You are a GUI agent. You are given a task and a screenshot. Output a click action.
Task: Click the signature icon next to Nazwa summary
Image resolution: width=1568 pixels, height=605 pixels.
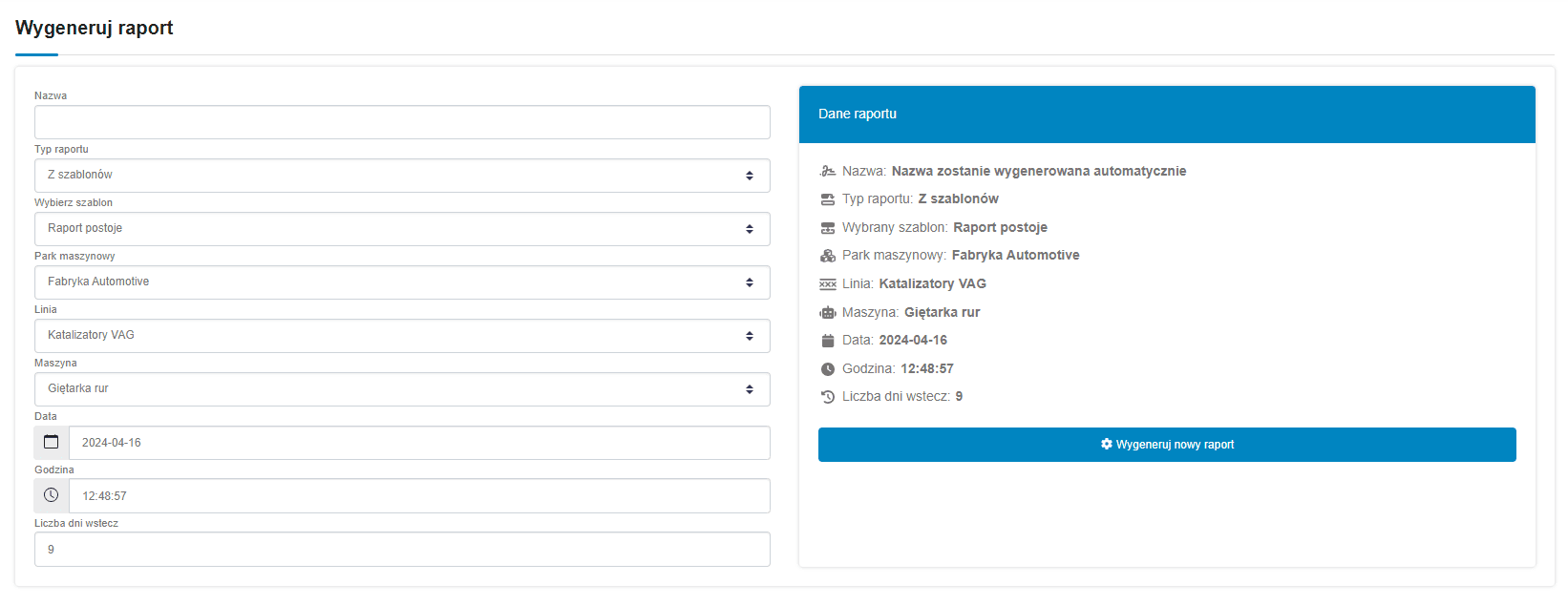pyautogui.click(x=828, y=172)
